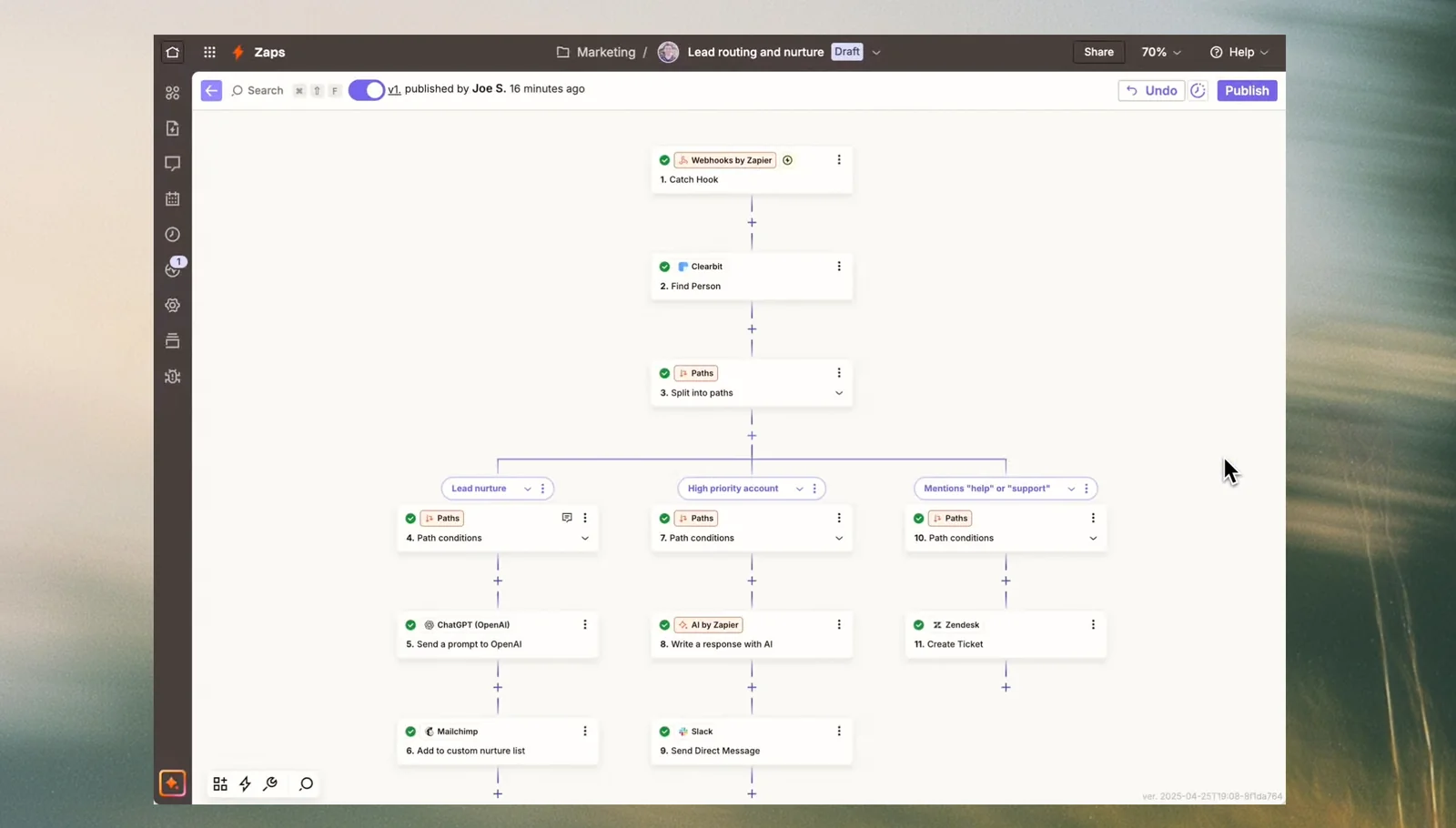The height and width of the screenshot is (828, 1456).
Task: Open the apps grid launcher icon
Action: (x=209, y=52)
